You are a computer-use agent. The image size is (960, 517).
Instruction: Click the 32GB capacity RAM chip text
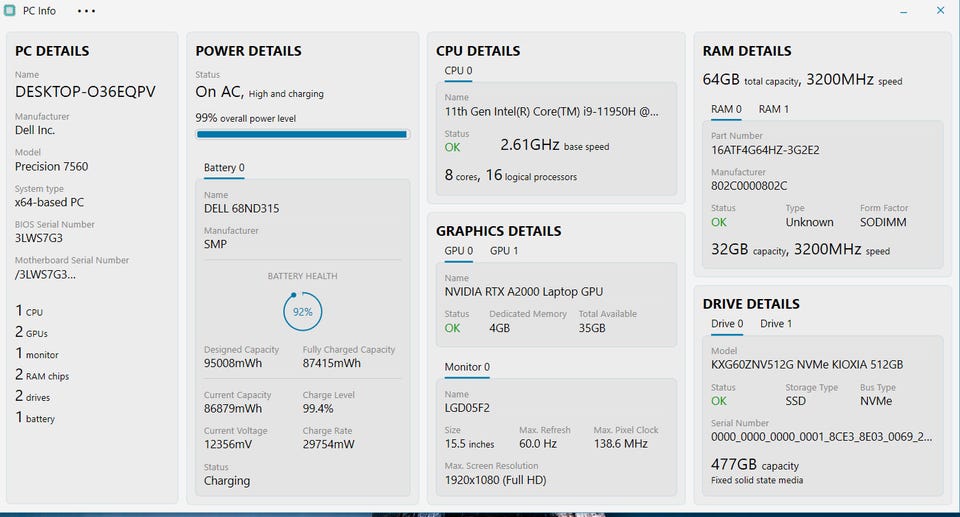pyautogui.click(x=749, y=250)
